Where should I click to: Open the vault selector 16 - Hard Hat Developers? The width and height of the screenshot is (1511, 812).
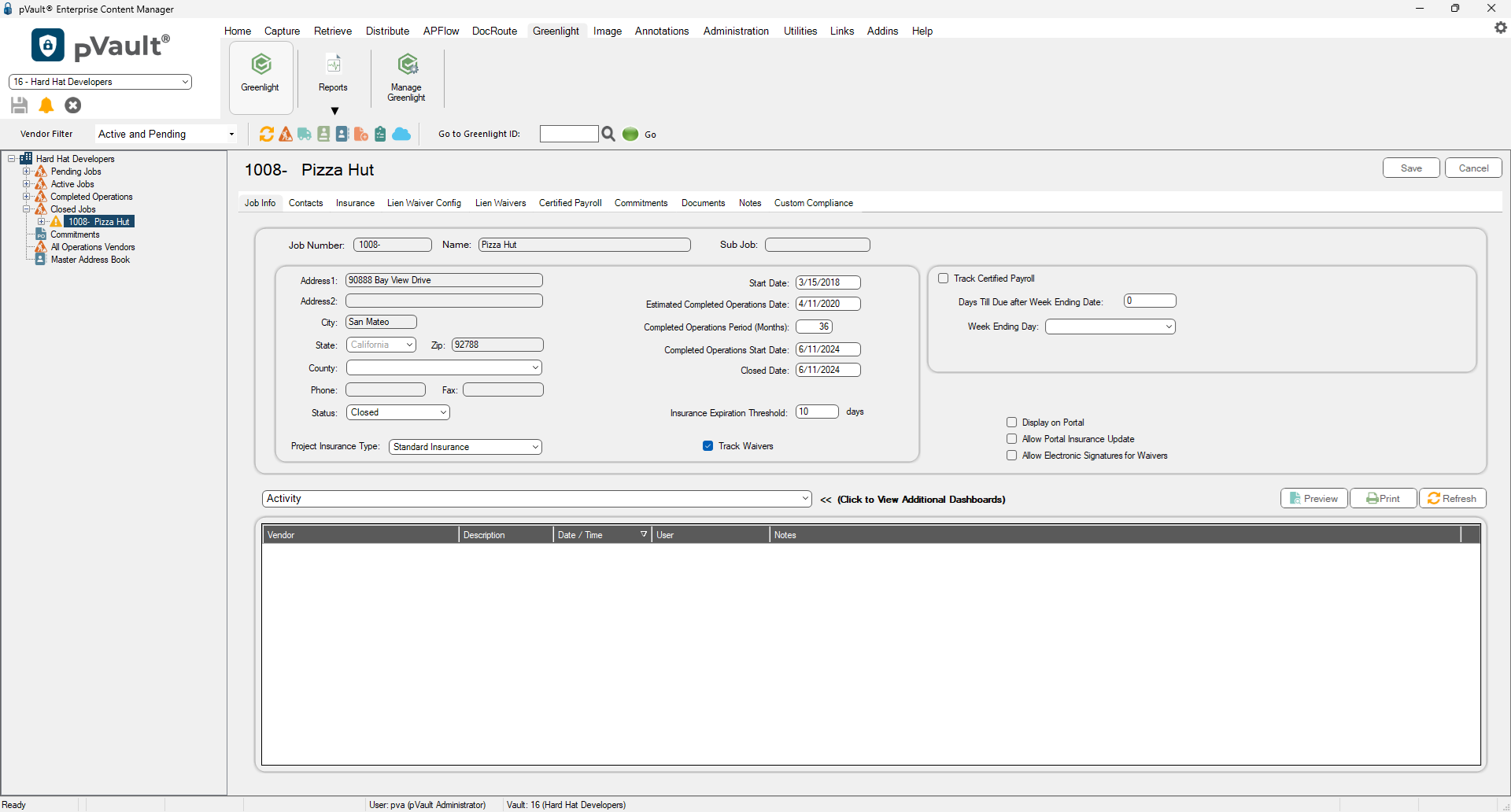pyautogui.click(x=100, y=82)
